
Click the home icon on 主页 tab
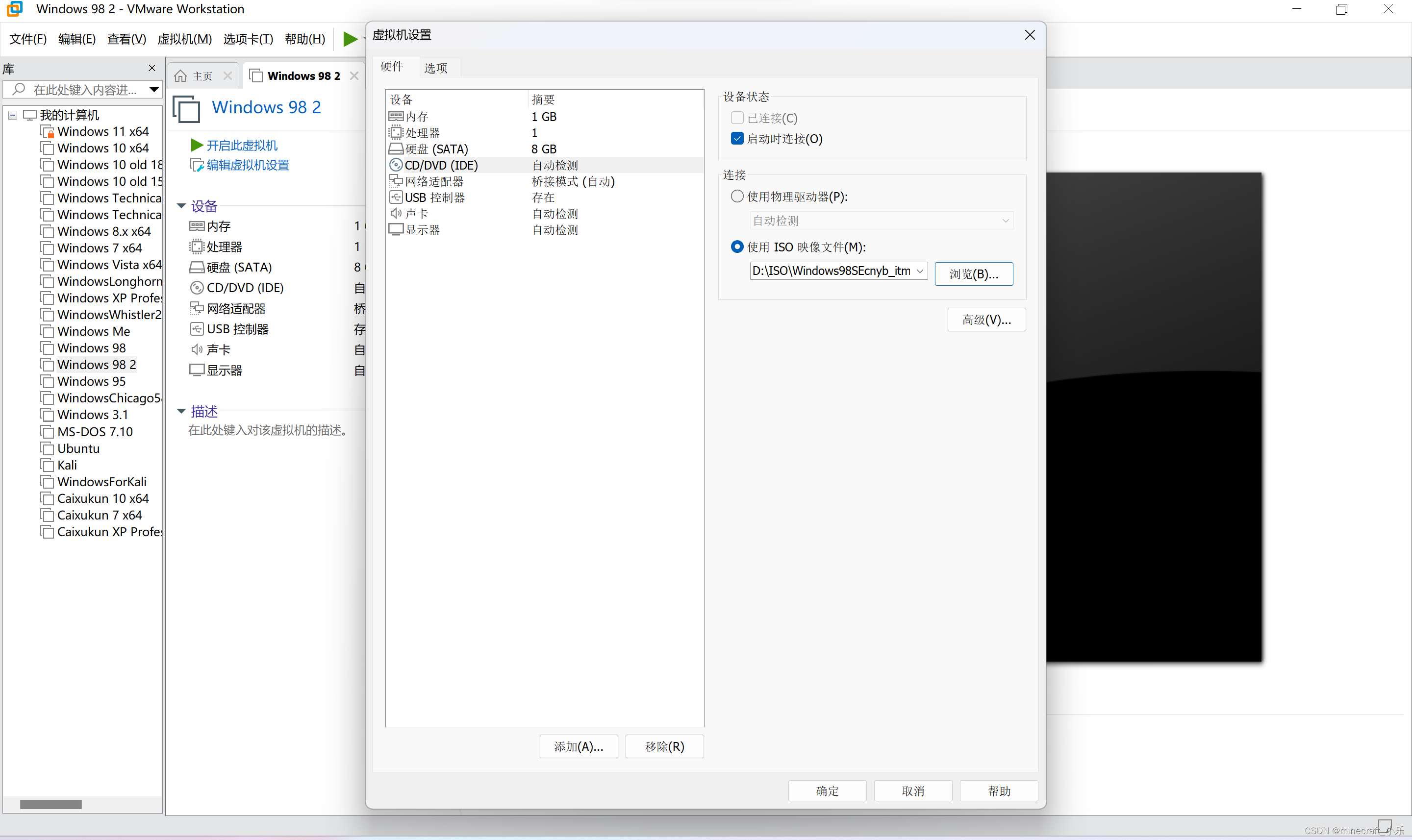click(180, 76)
